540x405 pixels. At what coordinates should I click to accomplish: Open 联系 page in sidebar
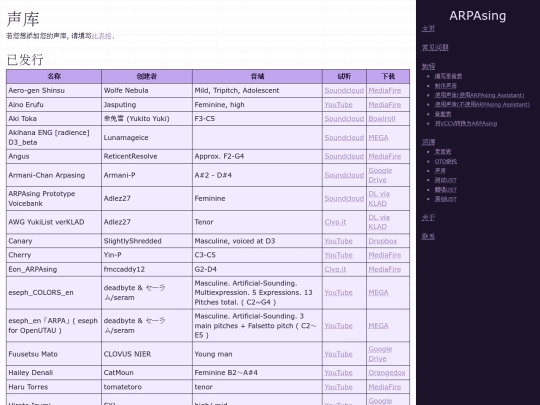pos(428,237)
